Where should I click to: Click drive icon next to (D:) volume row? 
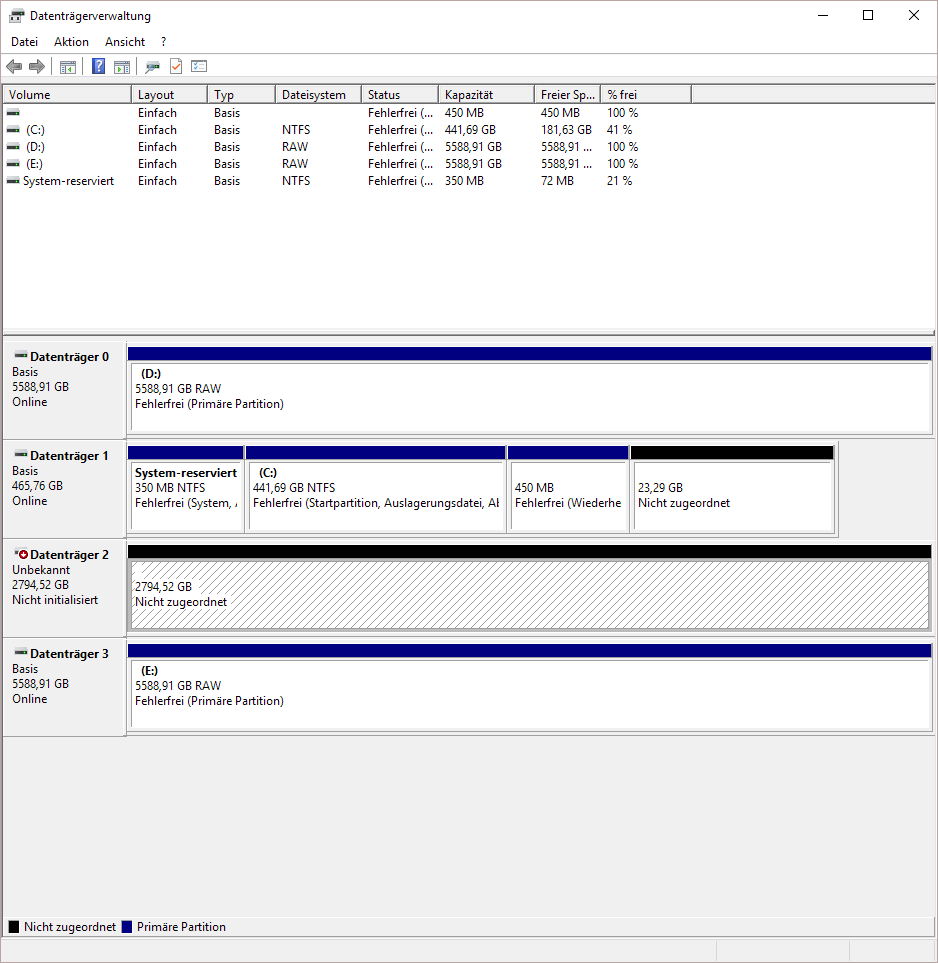pos(13,147)
